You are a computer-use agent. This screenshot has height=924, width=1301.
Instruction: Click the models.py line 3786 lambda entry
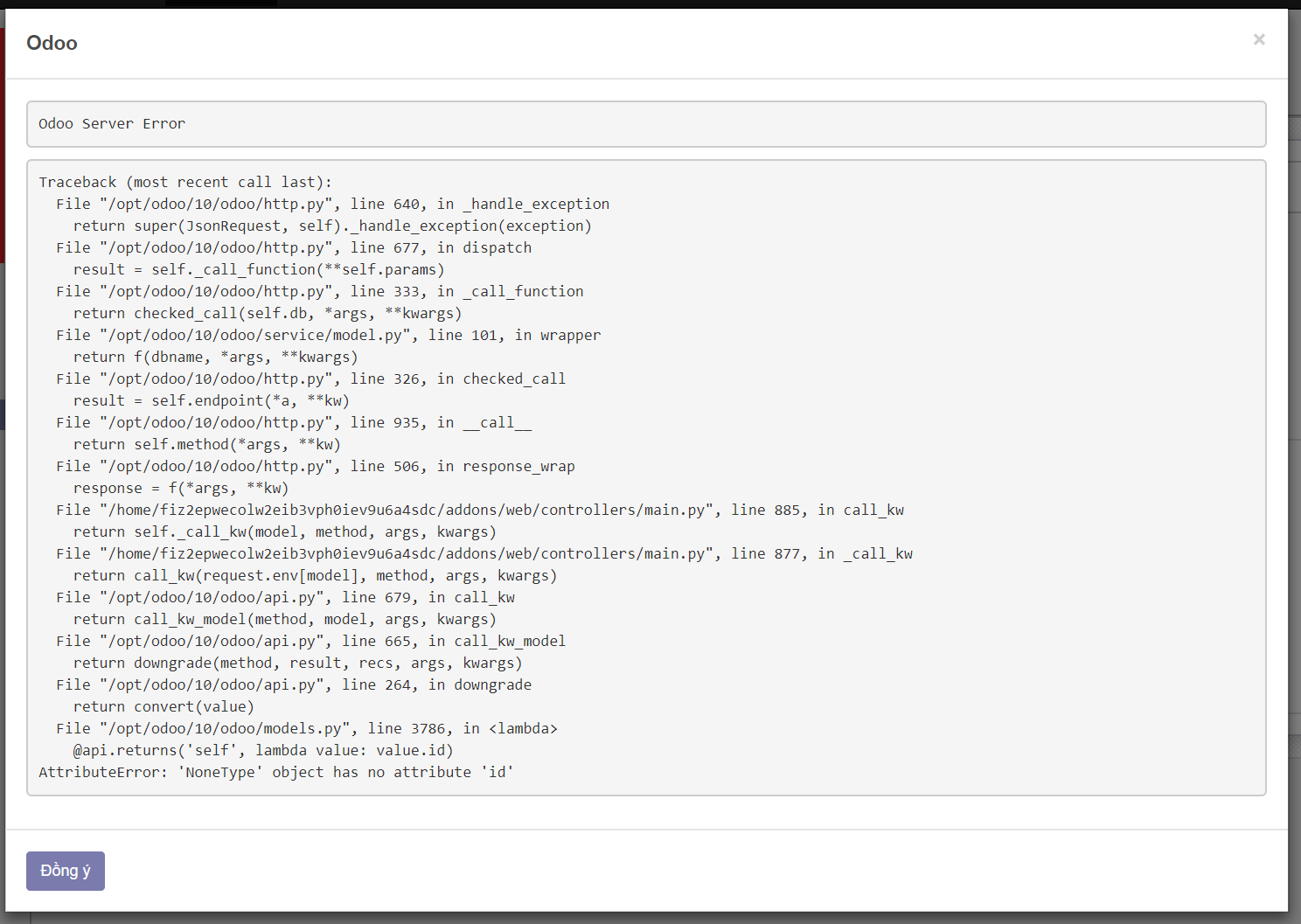click(x=307, y=728)
